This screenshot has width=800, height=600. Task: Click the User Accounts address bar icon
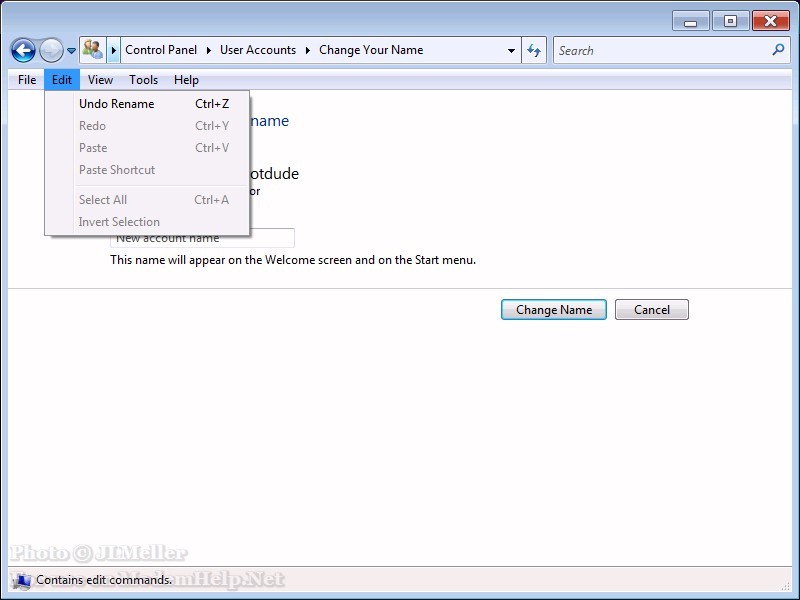pos(93,50)
